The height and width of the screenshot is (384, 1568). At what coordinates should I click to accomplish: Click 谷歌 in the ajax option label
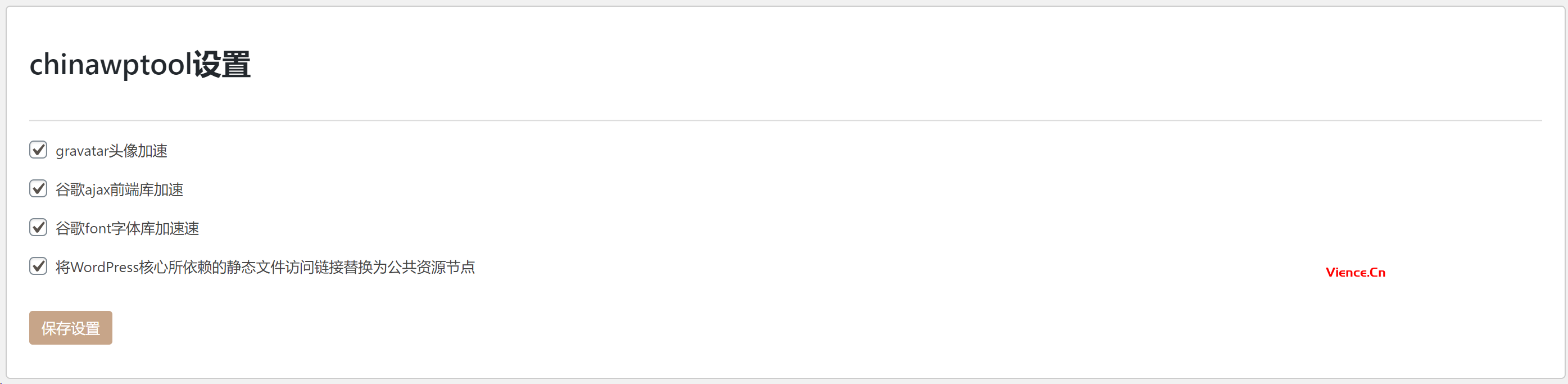(x=70, y=190)
